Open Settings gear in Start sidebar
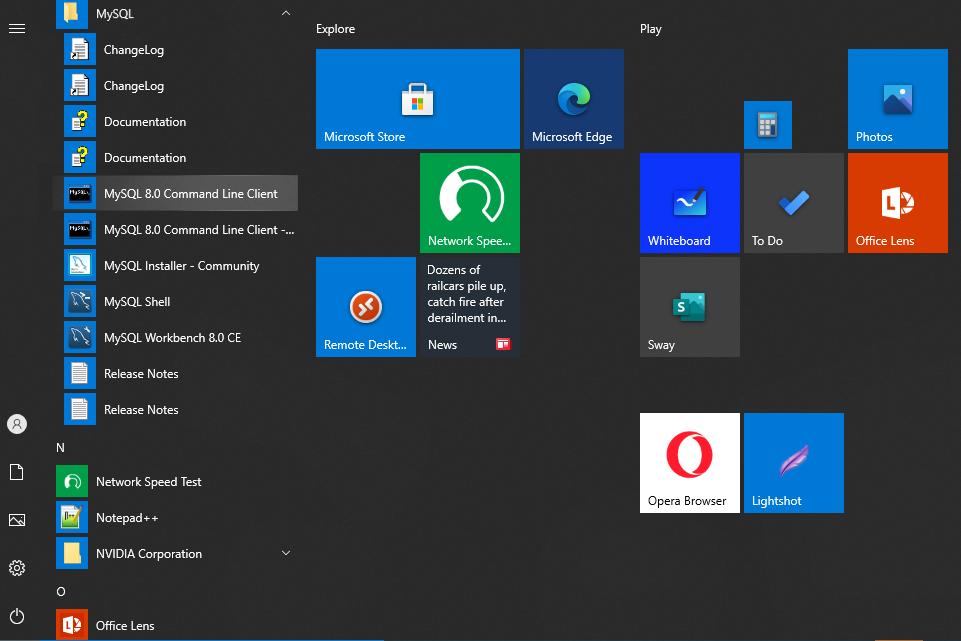Screen dimensions: 961x641 click(17, 568)
